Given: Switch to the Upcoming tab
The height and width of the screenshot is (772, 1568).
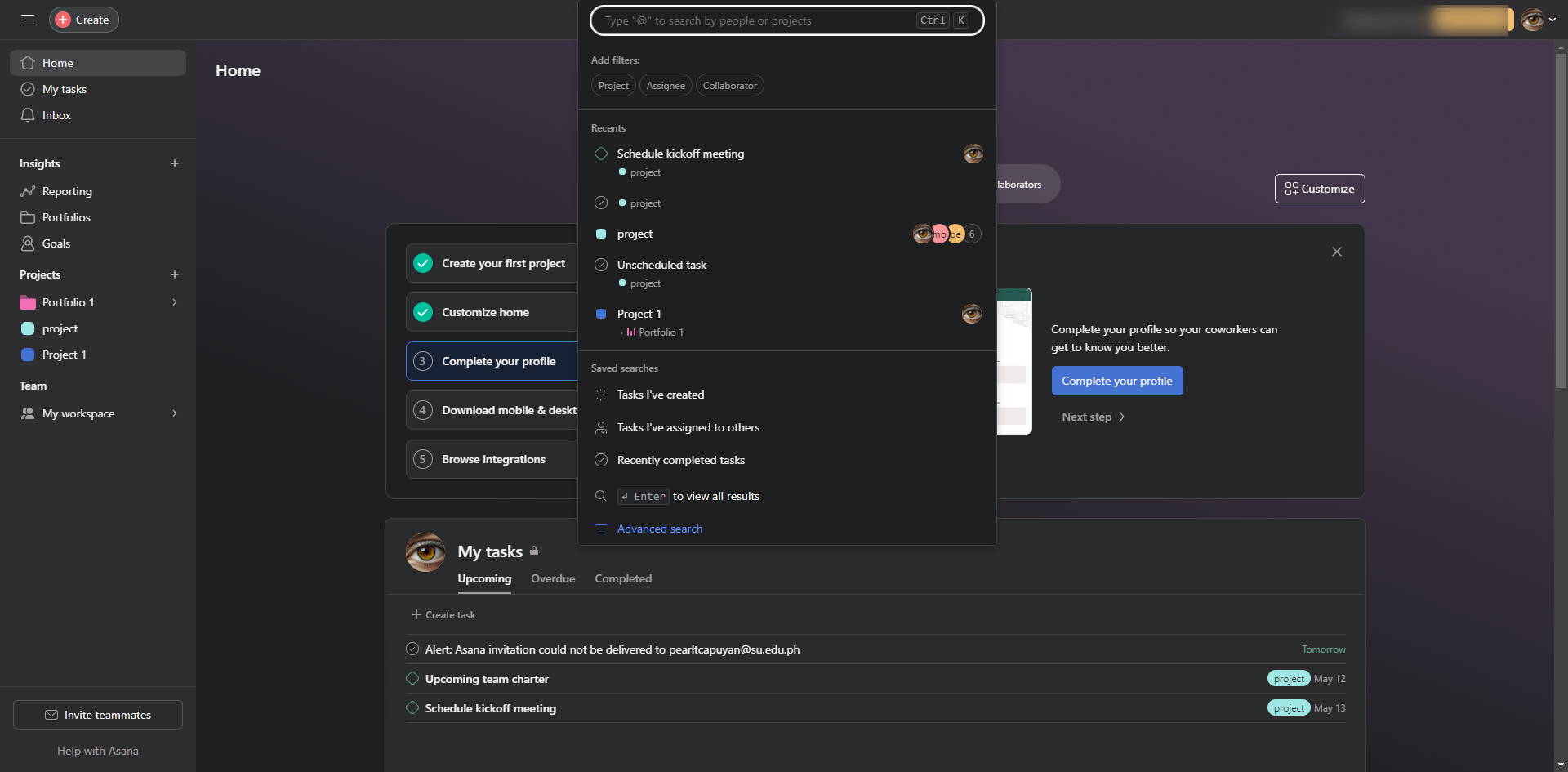Looking at the screenshot, I should coord(484,578).
